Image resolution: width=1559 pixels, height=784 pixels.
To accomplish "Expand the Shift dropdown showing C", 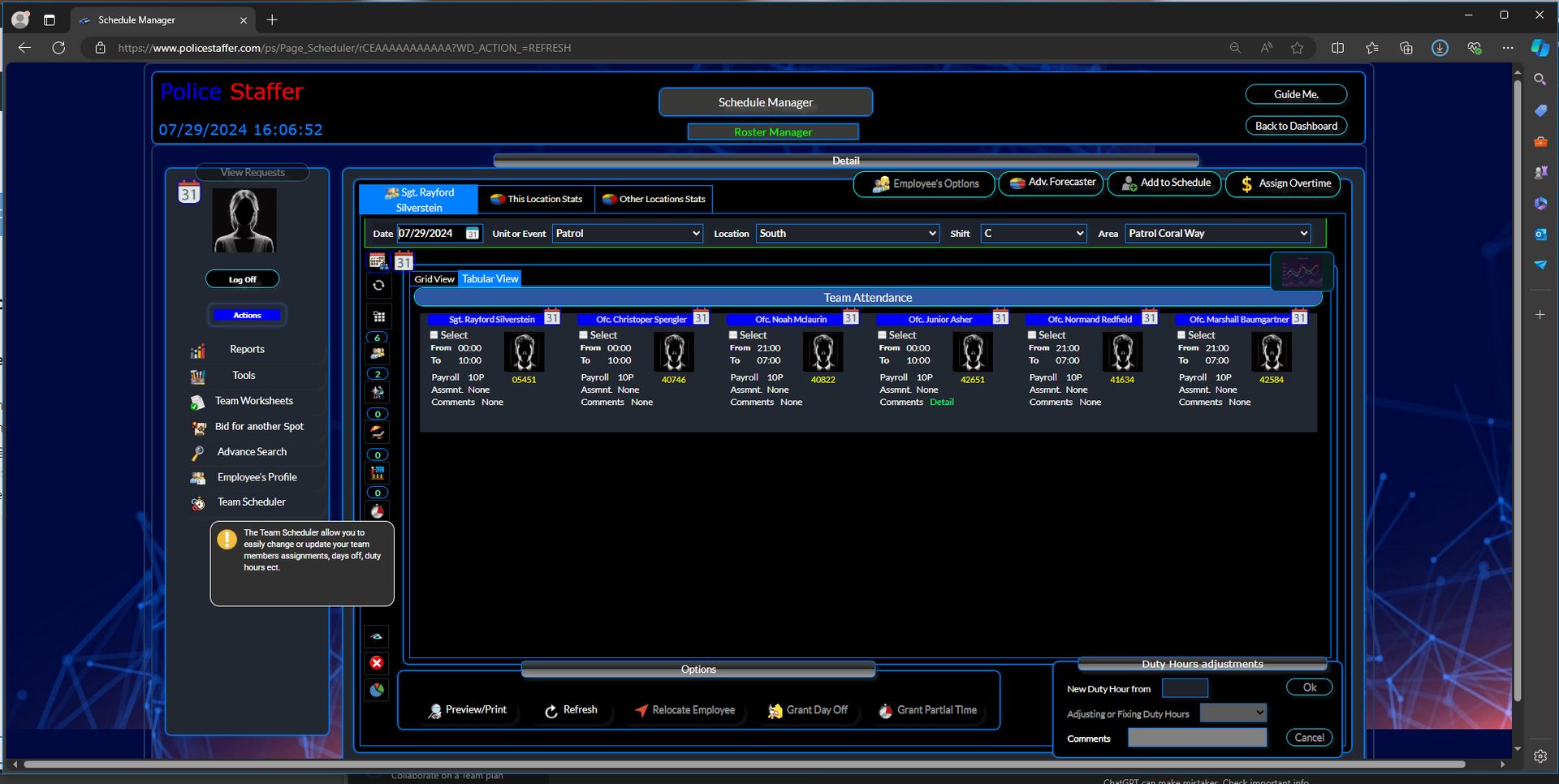I will [1034, 234].
